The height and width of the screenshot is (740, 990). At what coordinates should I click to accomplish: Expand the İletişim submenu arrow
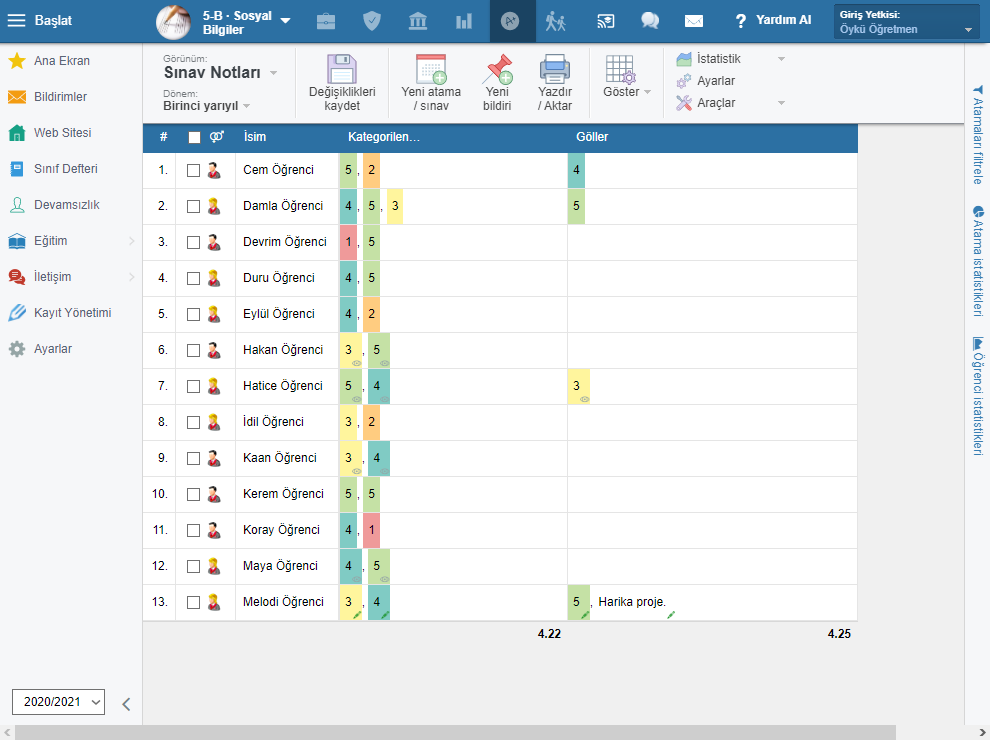[131, 277]
